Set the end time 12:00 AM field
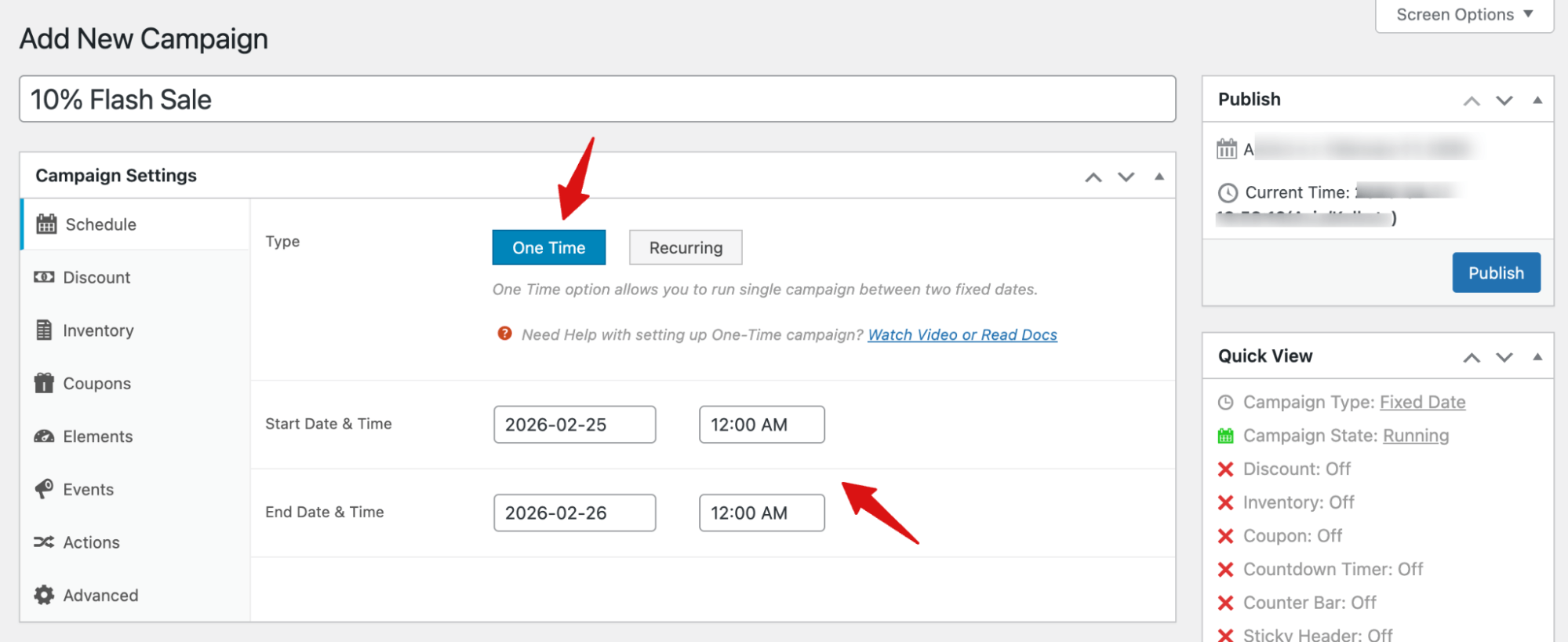Viewport: 1568px width, 642px height. (x=762, y=513)
